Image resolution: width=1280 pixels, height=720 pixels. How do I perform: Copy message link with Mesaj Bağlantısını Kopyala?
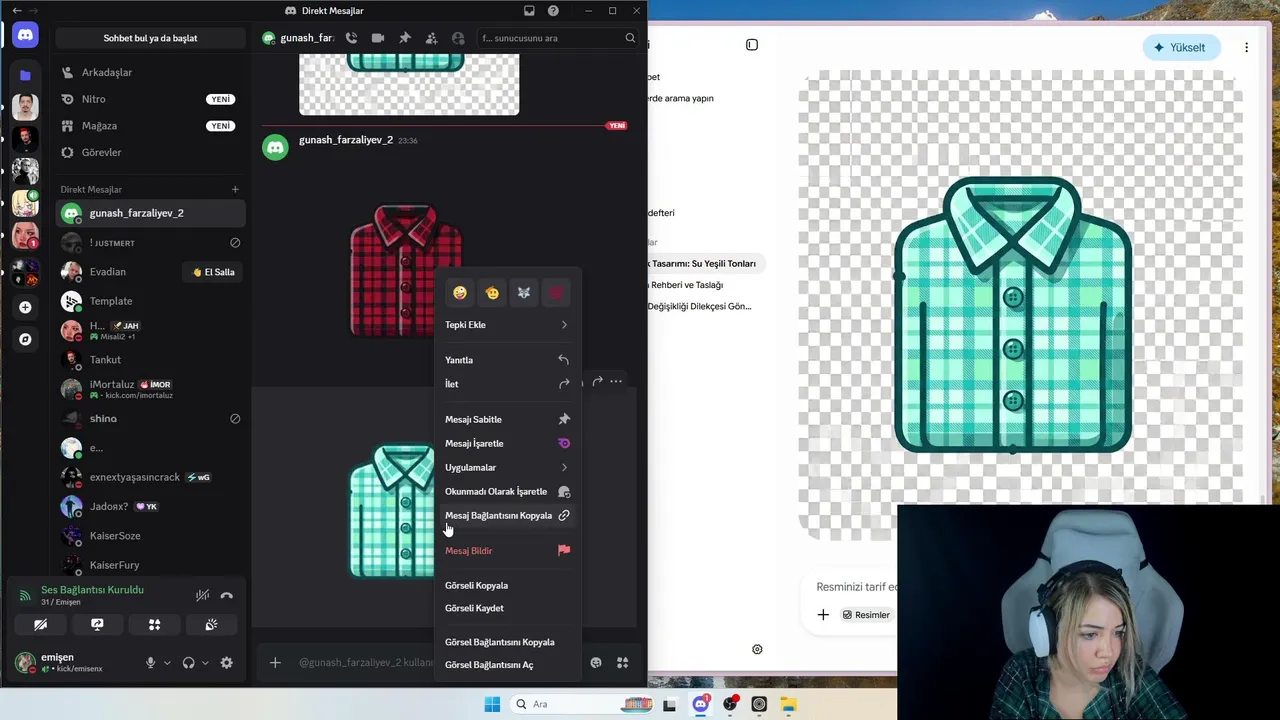click(x=507, y=515)
